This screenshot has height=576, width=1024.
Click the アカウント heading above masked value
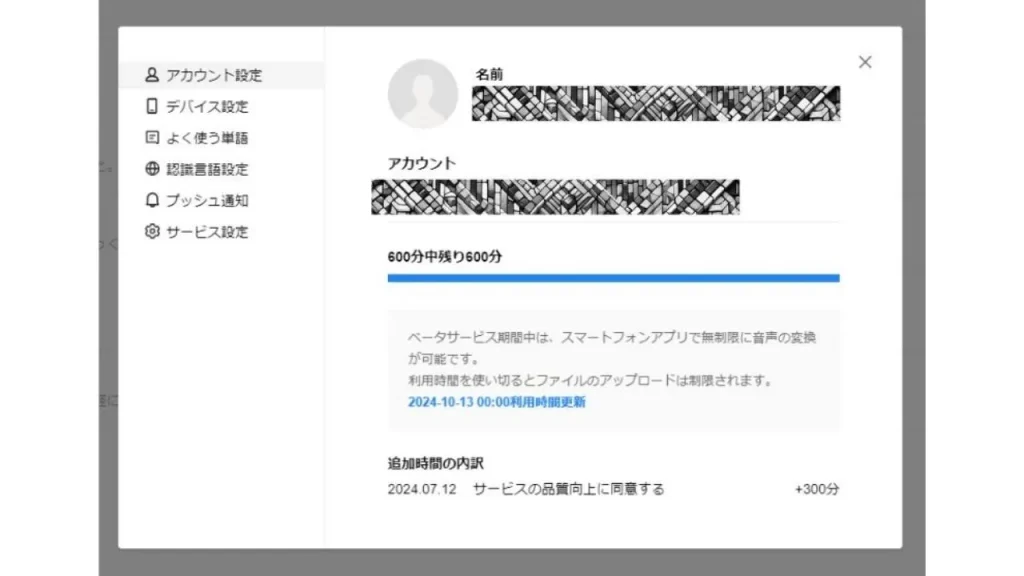421,163
